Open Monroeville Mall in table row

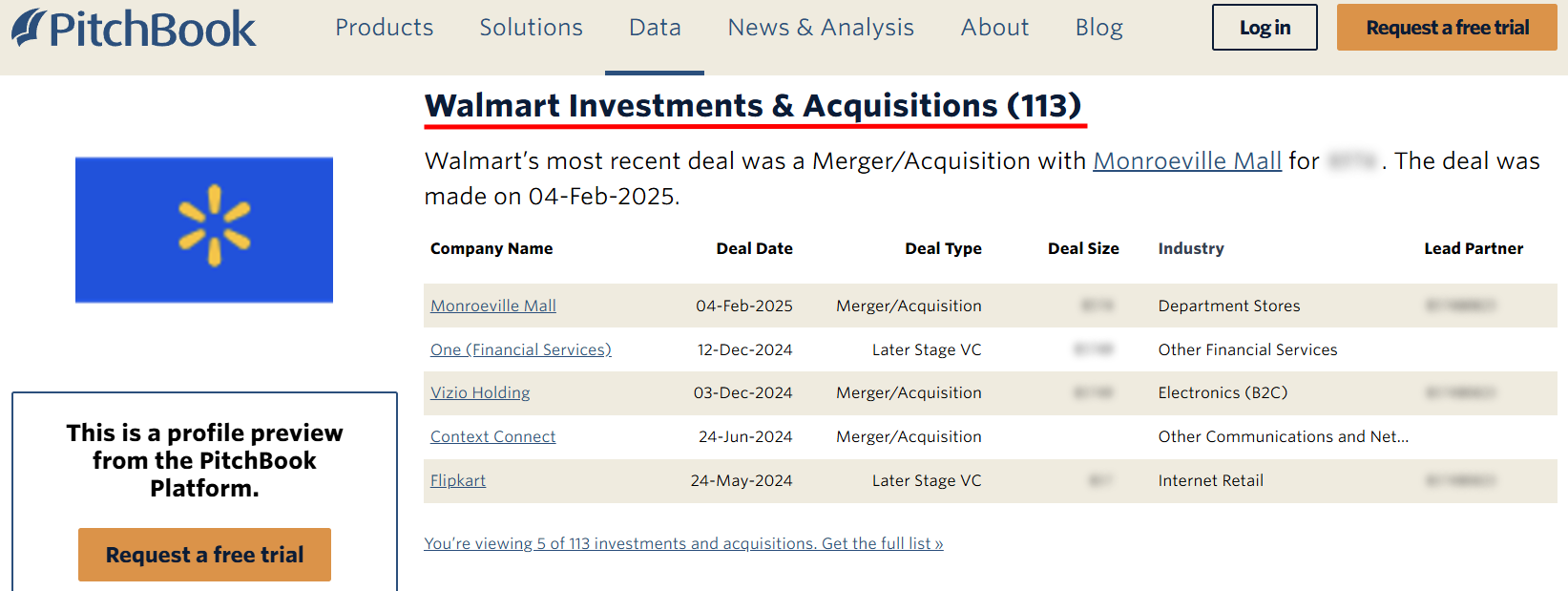(x=492, y=306)
